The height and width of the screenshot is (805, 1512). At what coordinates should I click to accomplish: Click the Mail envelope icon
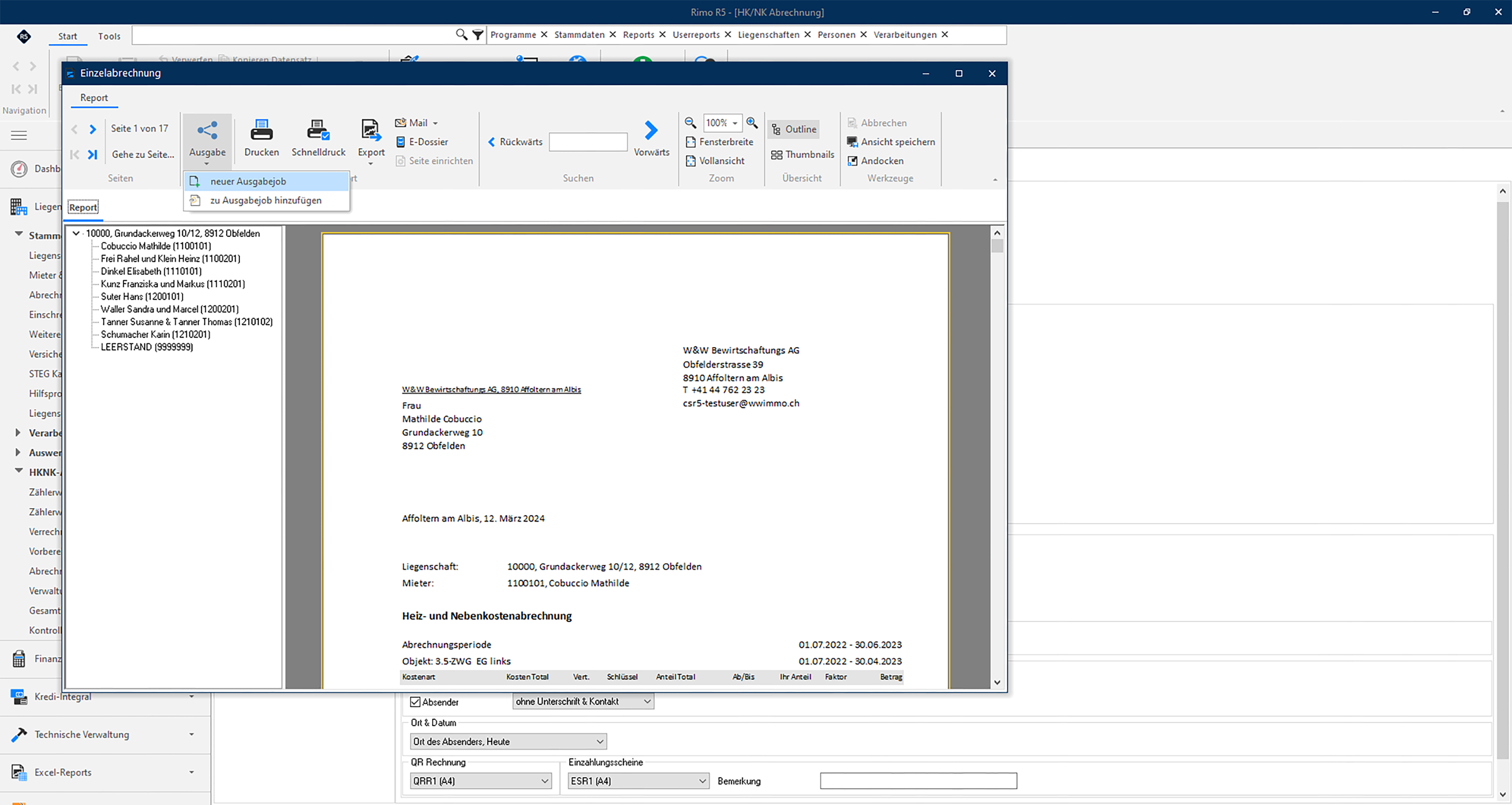coord(401,123)
